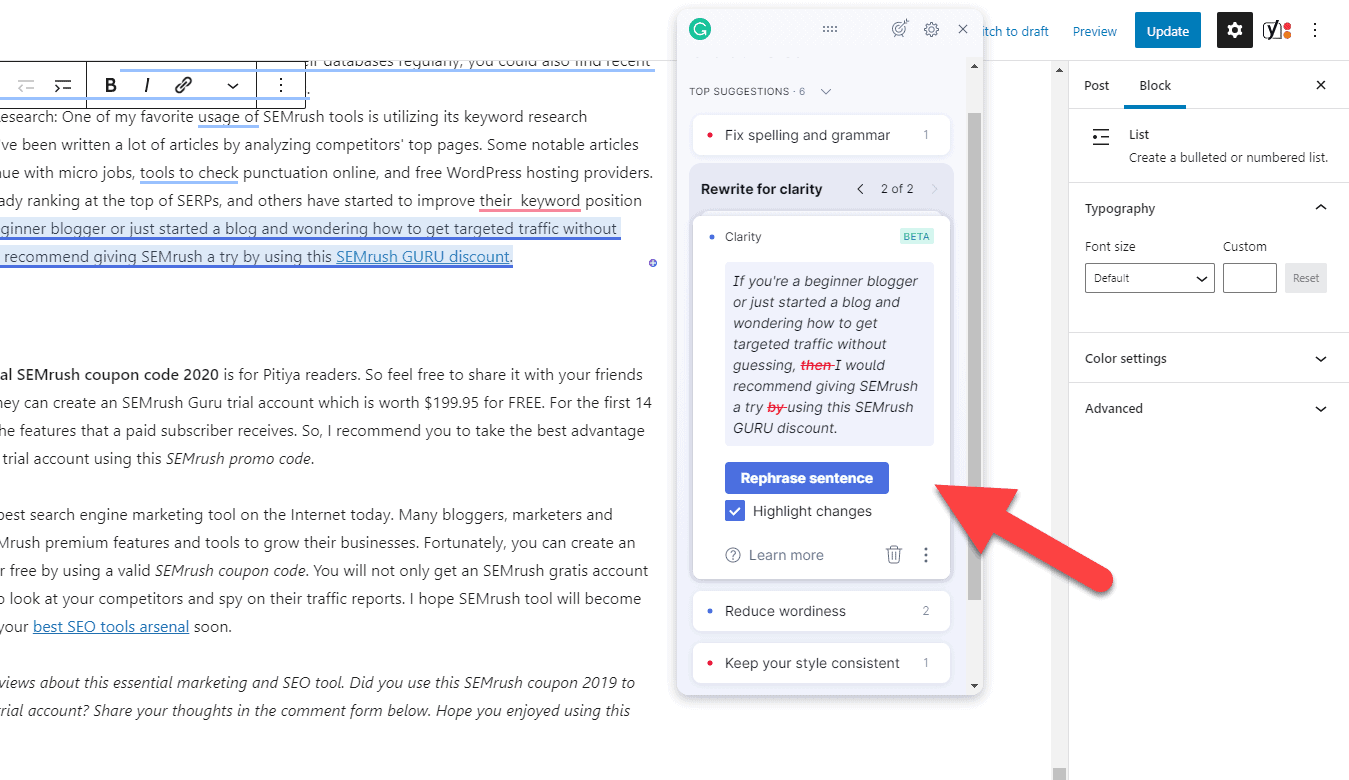
Task: Dismiss suggestion with trash icon
Action: 894,554
